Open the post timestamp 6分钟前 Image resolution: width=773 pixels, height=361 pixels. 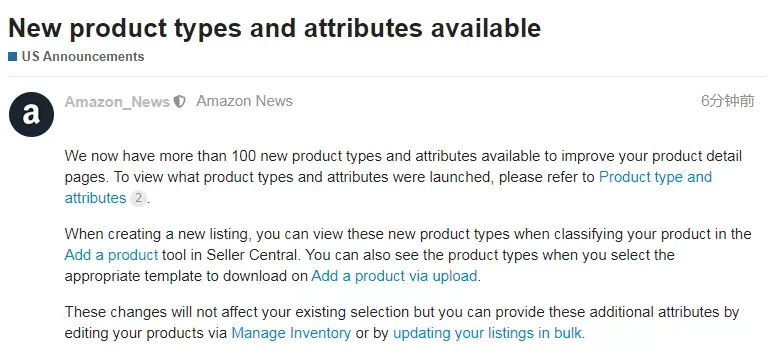tap(728, 101)
